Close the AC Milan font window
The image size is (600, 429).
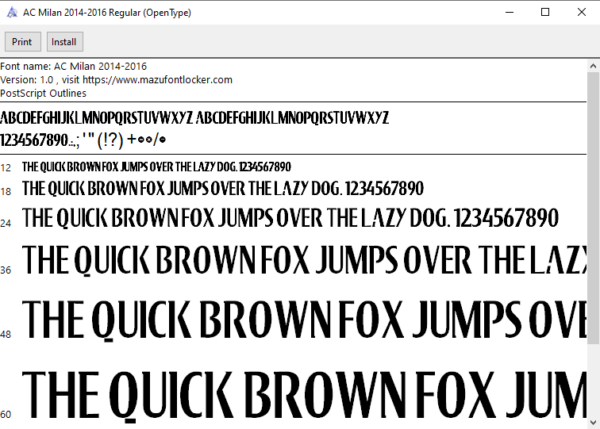pos(582,12)
